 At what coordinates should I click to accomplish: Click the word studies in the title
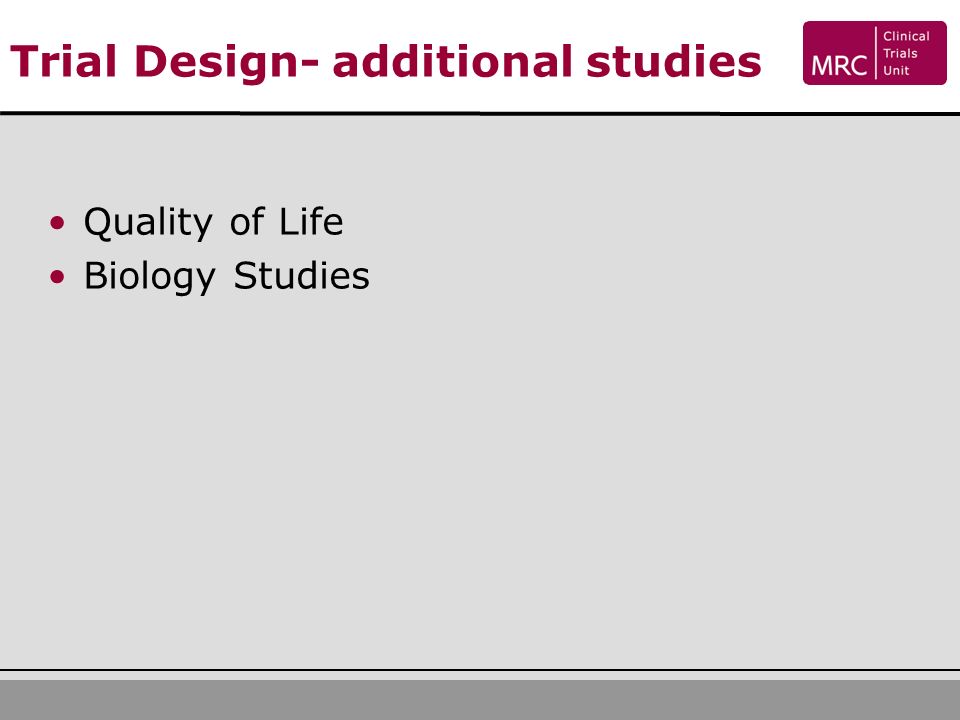coord(673,61)
